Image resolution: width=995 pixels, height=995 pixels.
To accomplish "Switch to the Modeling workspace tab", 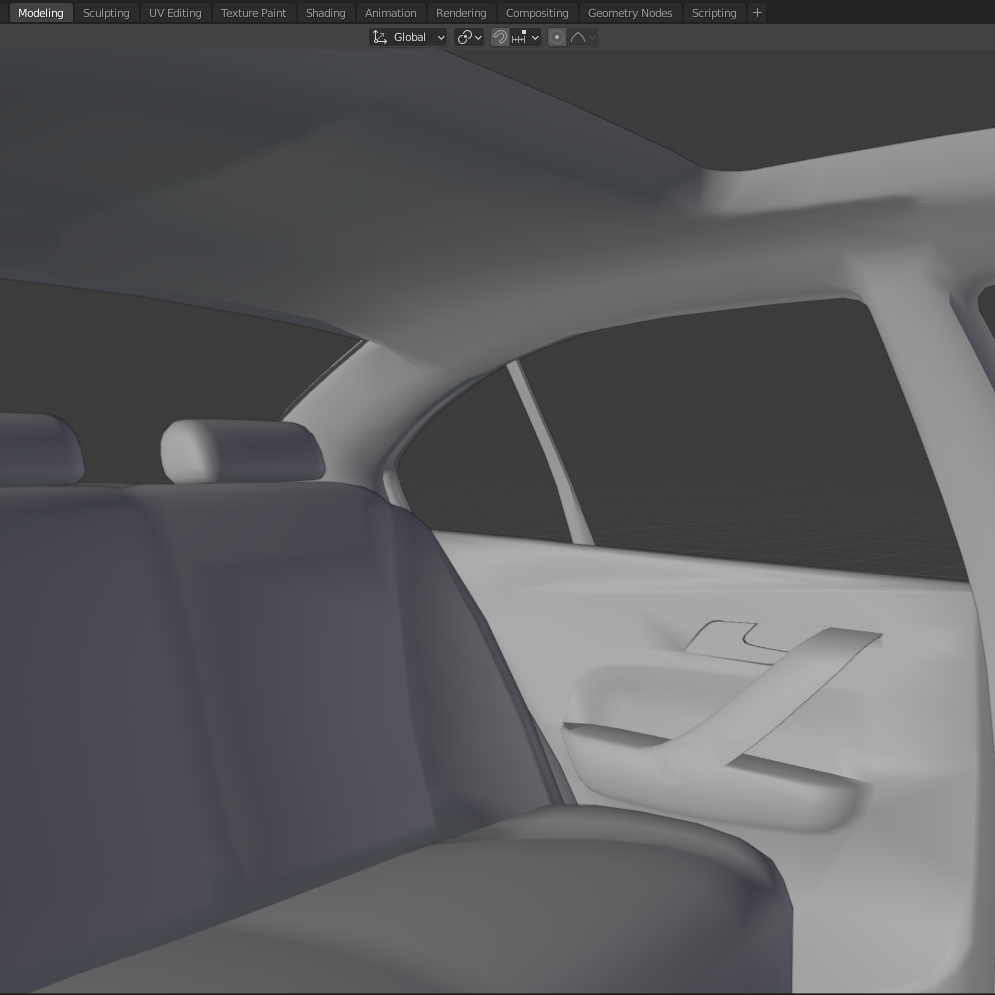I will (x=41, y=13).
